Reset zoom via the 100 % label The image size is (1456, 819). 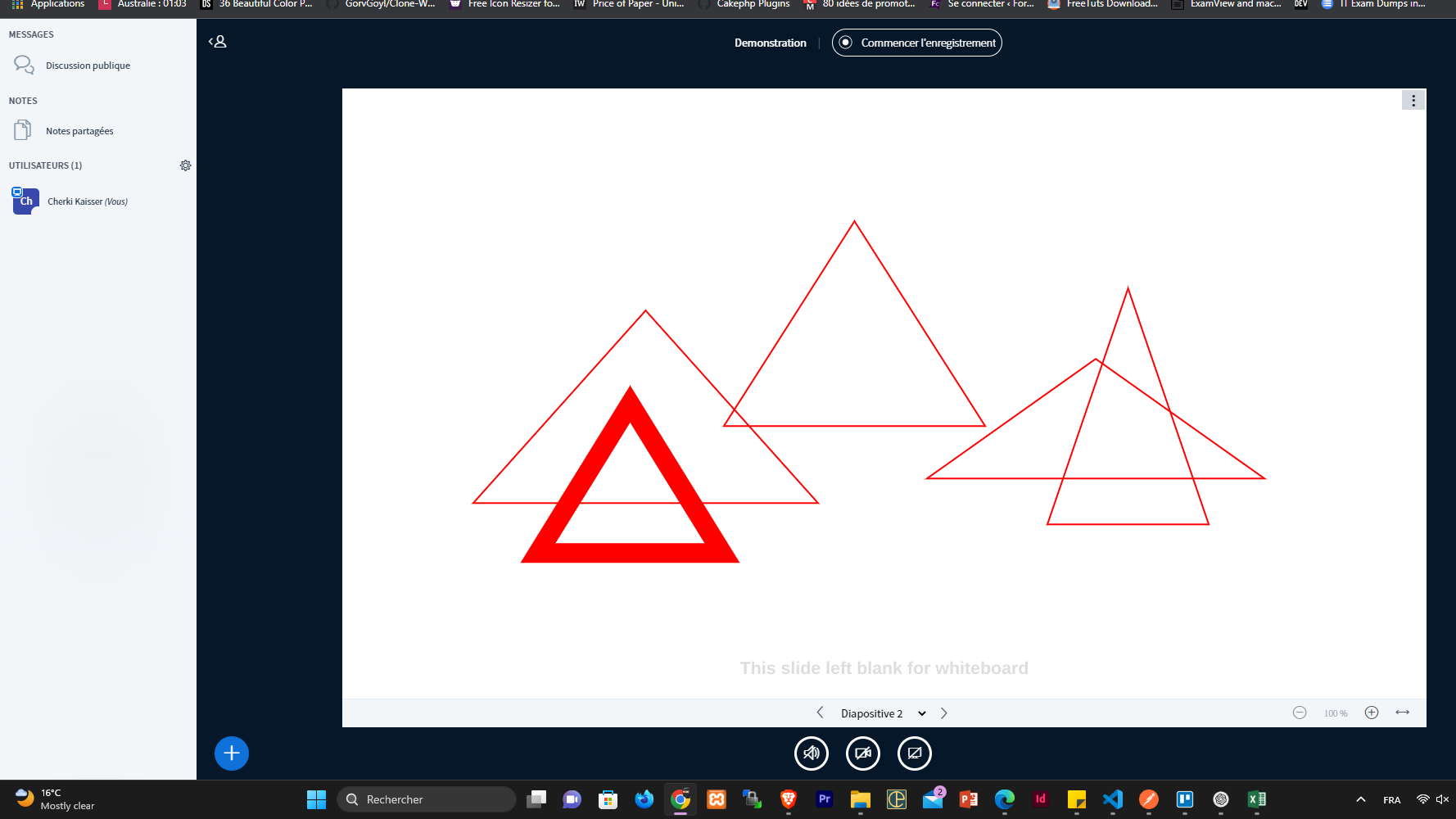click(x=1336, y=713)
